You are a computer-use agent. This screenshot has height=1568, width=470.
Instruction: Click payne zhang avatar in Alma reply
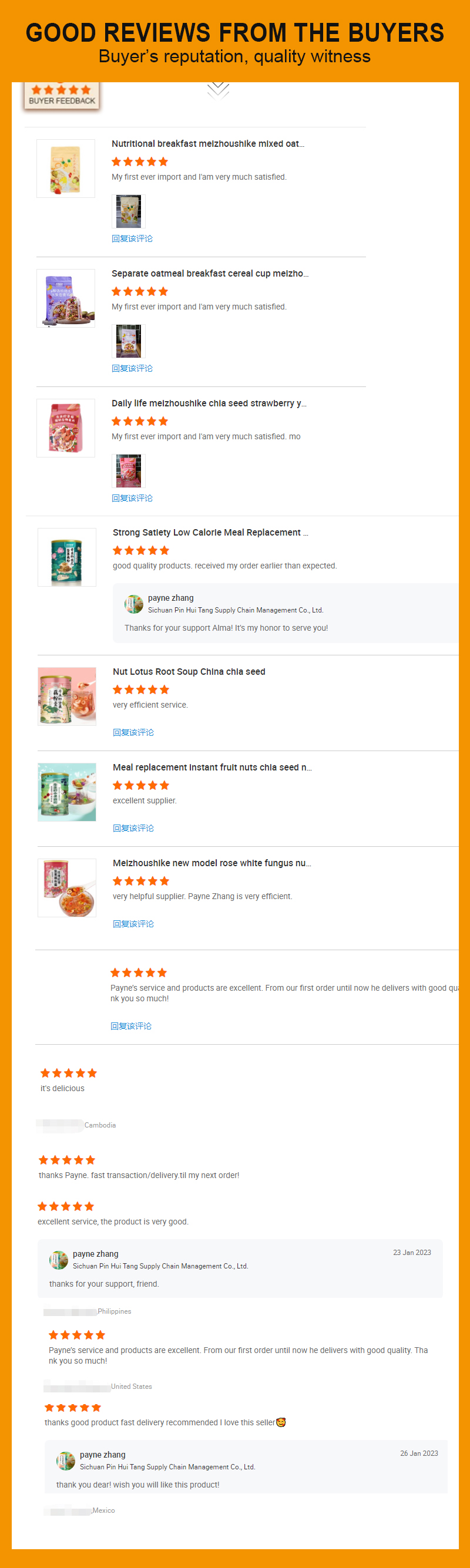[133, 604]
